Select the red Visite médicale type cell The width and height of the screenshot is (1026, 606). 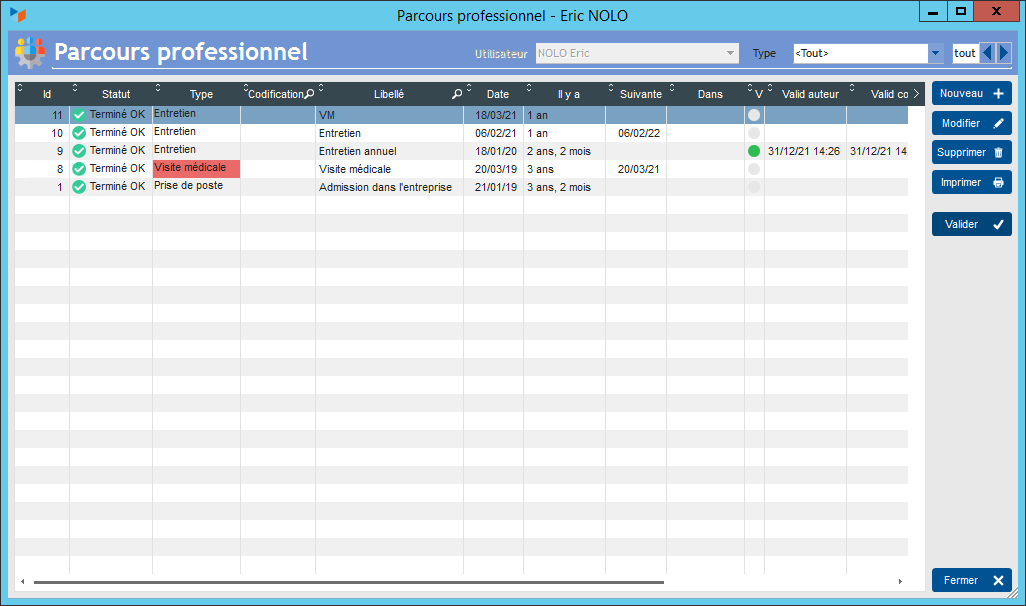[x=196, y=169]
